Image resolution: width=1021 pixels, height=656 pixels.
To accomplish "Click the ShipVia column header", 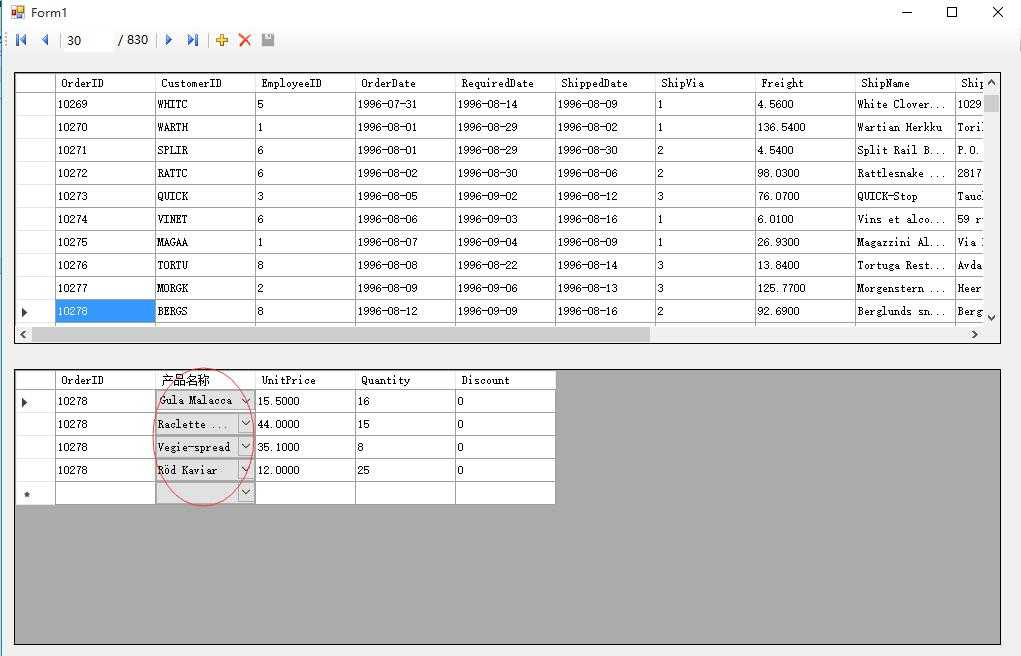I will tap(705, 83).
